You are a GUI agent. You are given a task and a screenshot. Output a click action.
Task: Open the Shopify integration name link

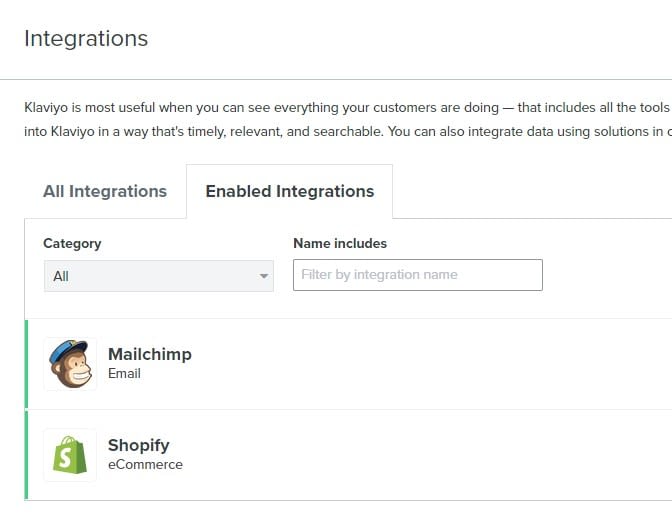click(138, 445)
